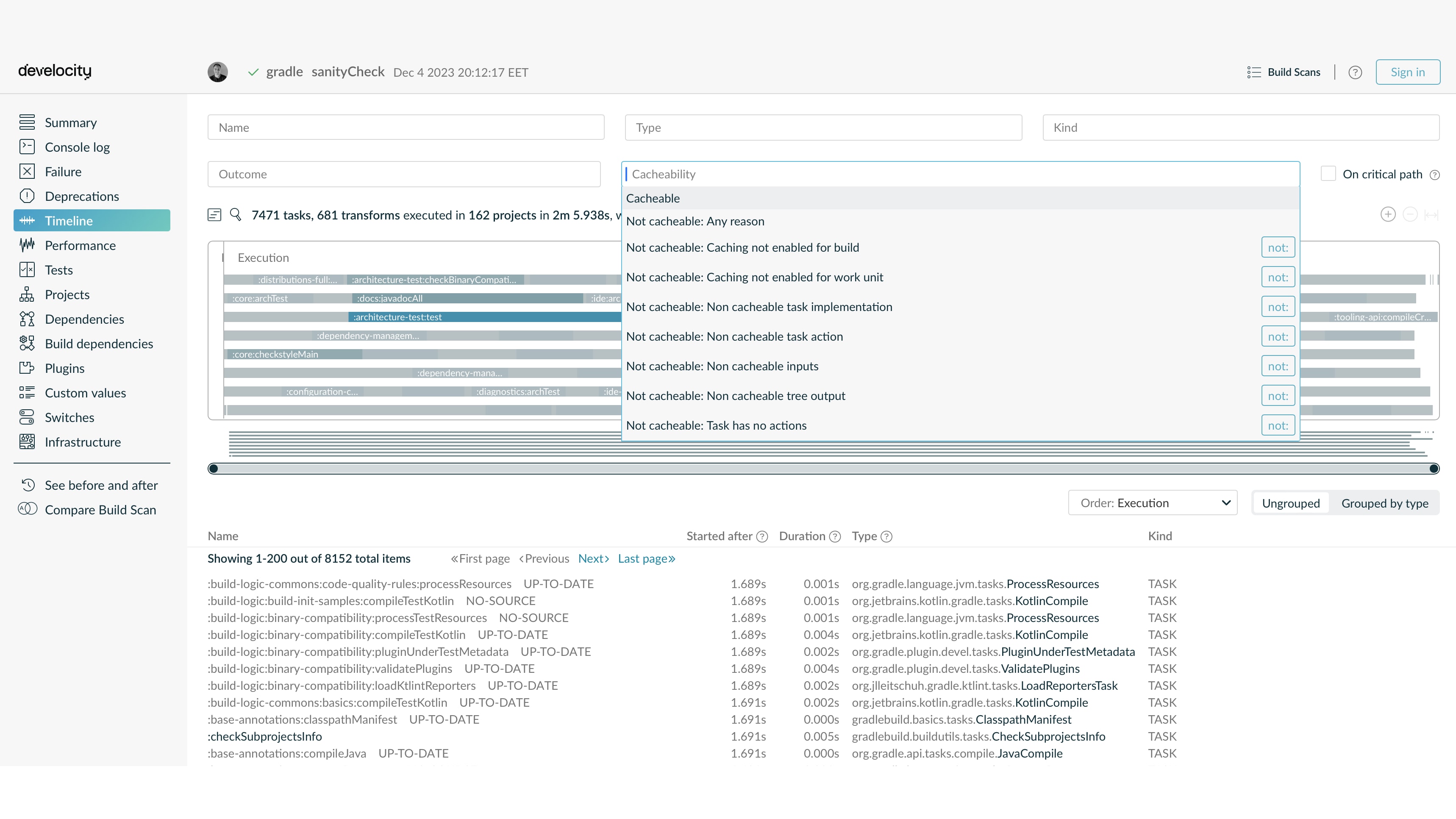The width and height of the screenshot is (1456, 819).
Task: Click the timeline search magnifier icon
Action: click(236, 214)
